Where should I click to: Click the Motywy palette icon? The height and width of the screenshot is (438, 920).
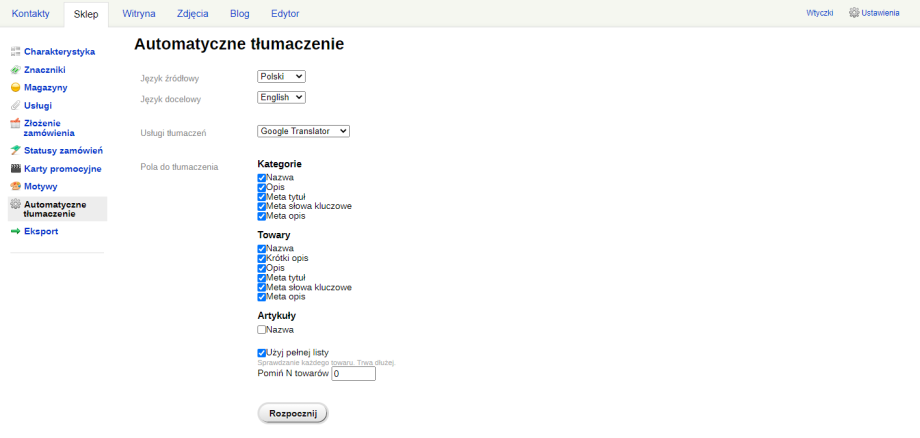coord(16,186)
